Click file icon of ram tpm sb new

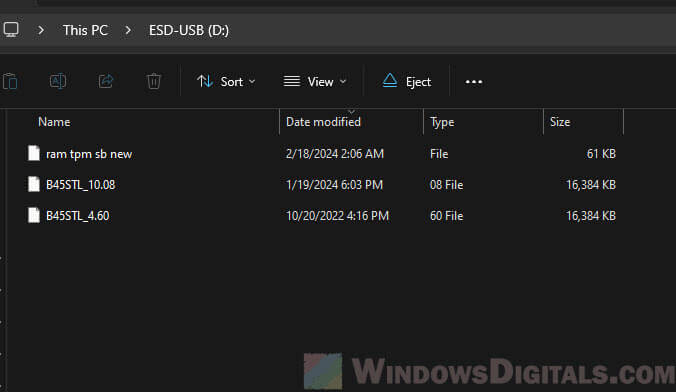click(34, 153)
